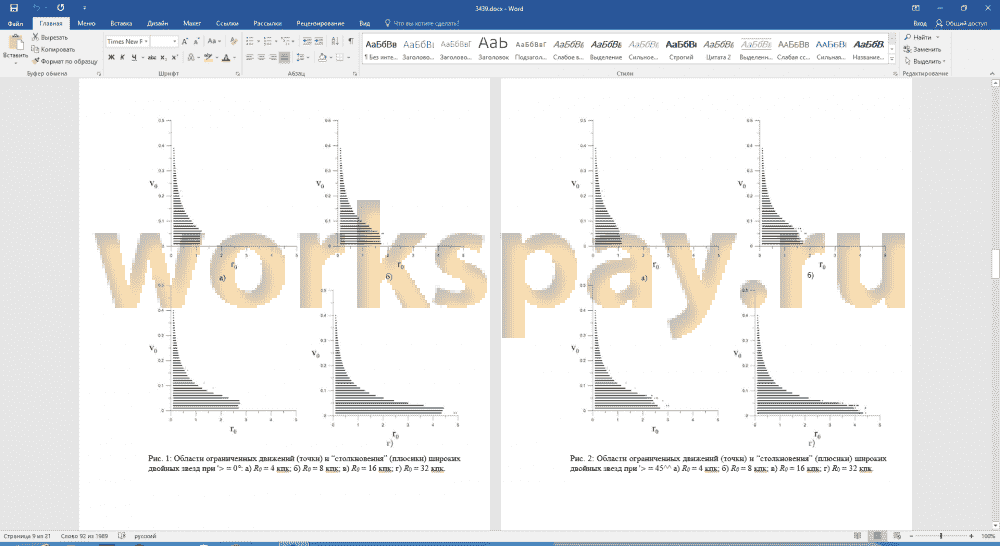The image size is (1000, 546).
Task: Activate Формат по образцу painter
Action: click(x=65, y=61)
